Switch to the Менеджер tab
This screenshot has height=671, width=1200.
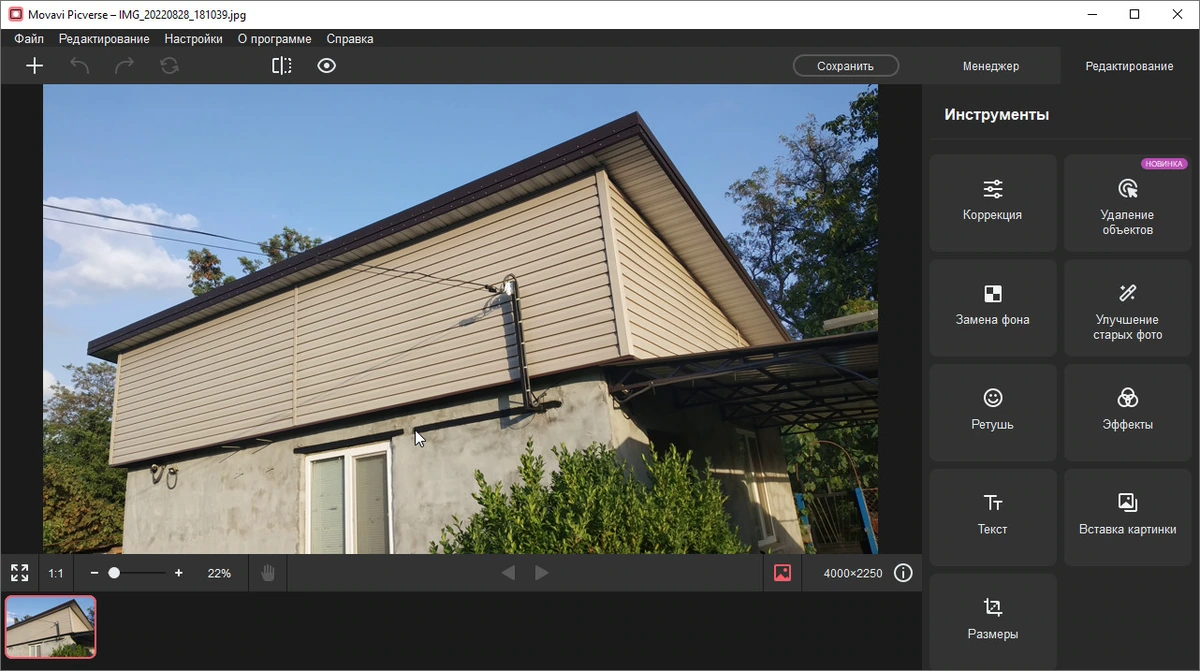(991, 66)
